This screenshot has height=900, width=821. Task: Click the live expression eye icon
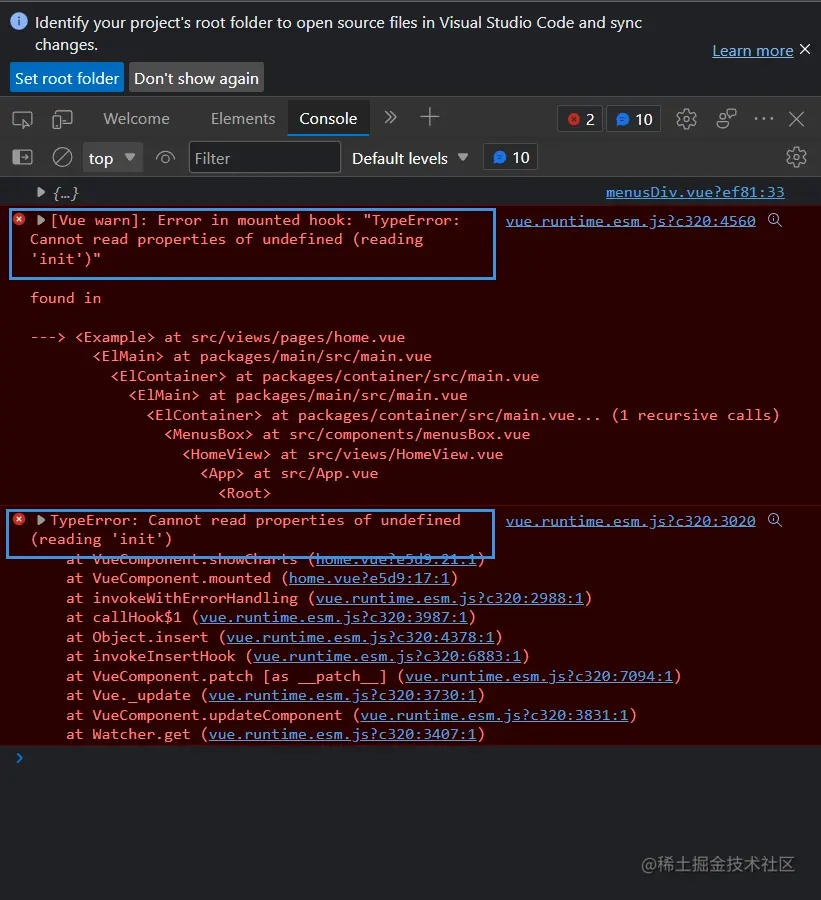point(165,157)
